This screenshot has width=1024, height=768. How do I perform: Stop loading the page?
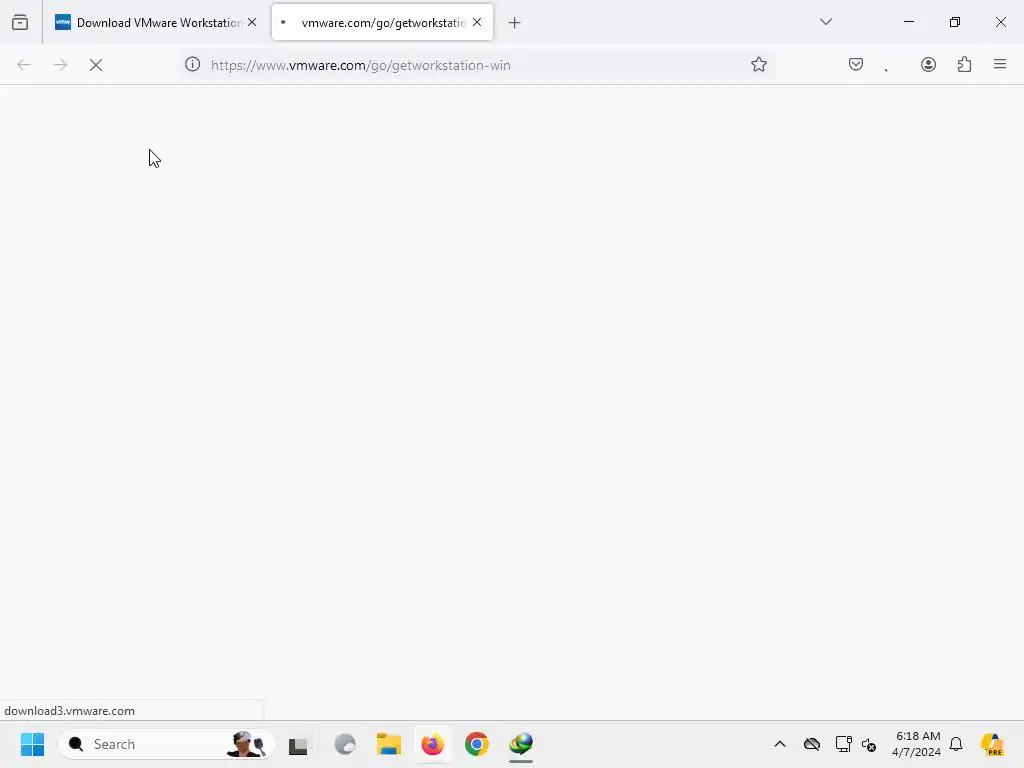[96, 65]
